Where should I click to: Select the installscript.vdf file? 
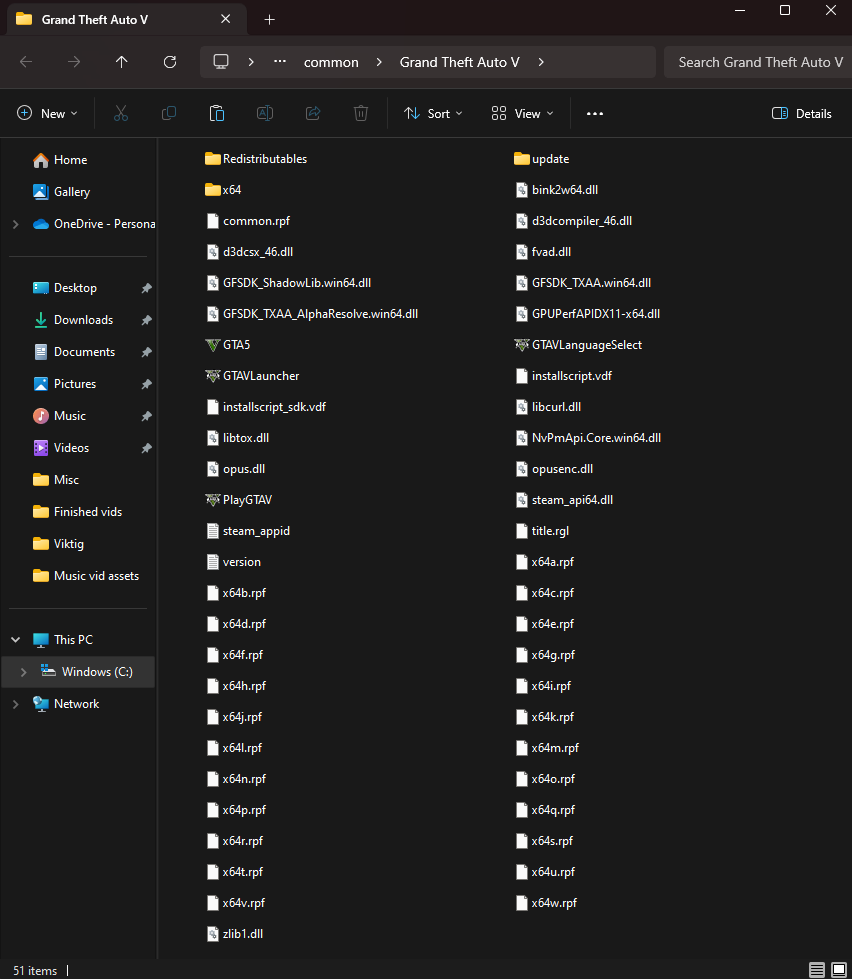coord(563,376)
